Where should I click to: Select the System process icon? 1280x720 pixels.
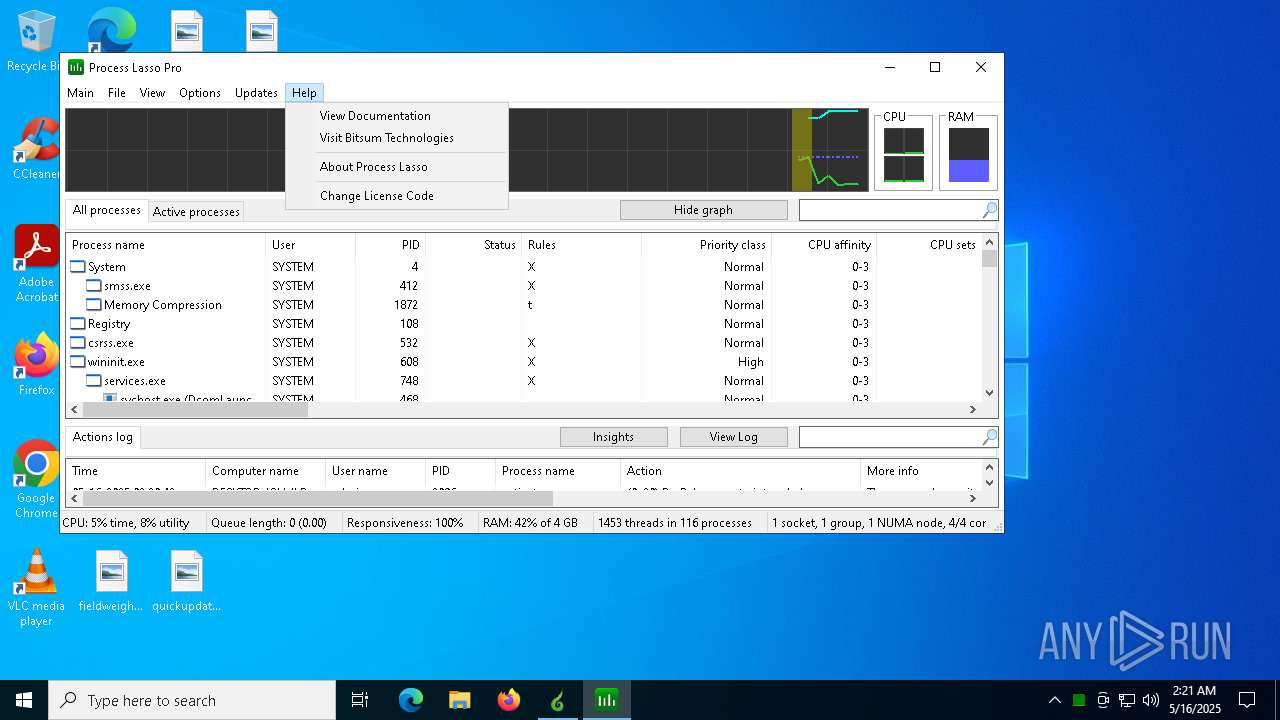point(78,267)
